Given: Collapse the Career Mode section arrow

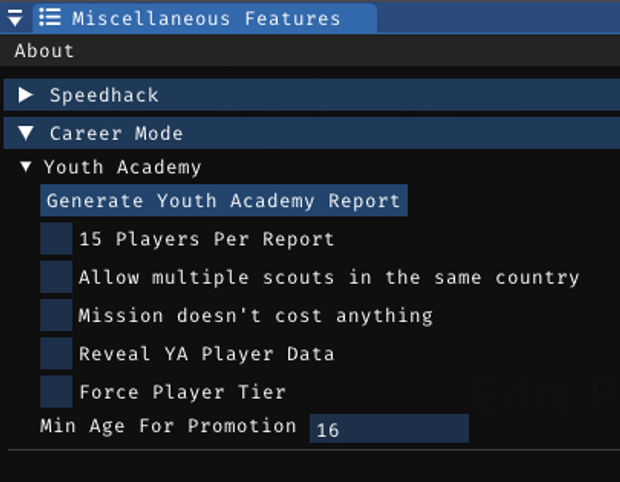Looking at the screenshot, I should pyautogui.click(x=27, y=133).
